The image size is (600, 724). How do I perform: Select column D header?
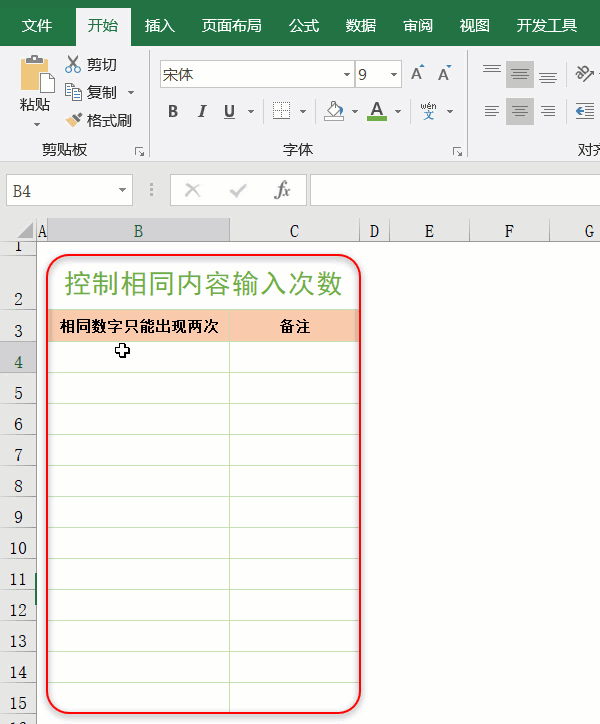pos(374,230)
